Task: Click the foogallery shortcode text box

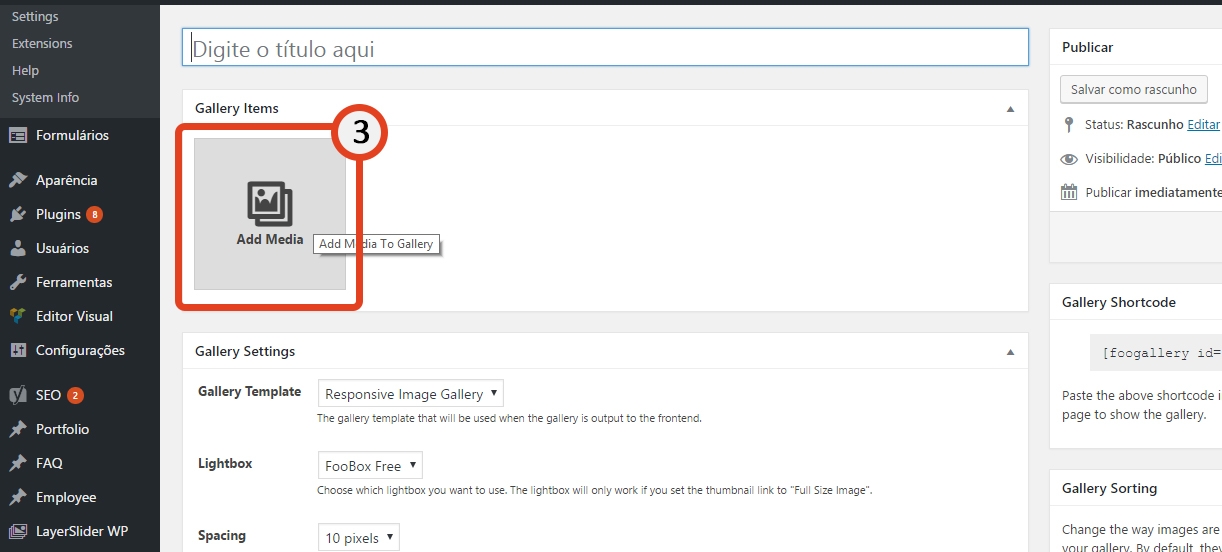Action: coord(1156,352)
